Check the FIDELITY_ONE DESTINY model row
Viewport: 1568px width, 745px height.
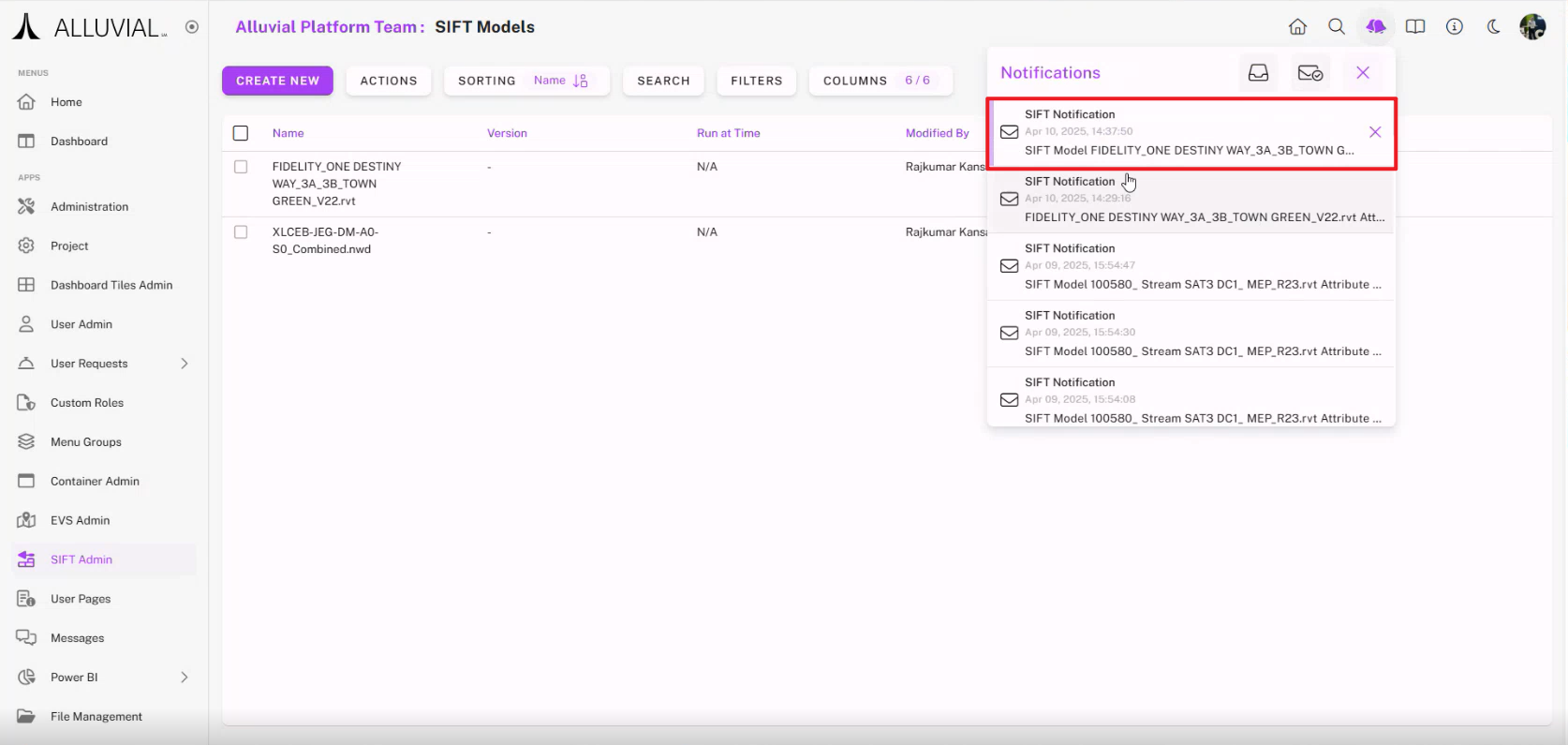click(241, 167)
